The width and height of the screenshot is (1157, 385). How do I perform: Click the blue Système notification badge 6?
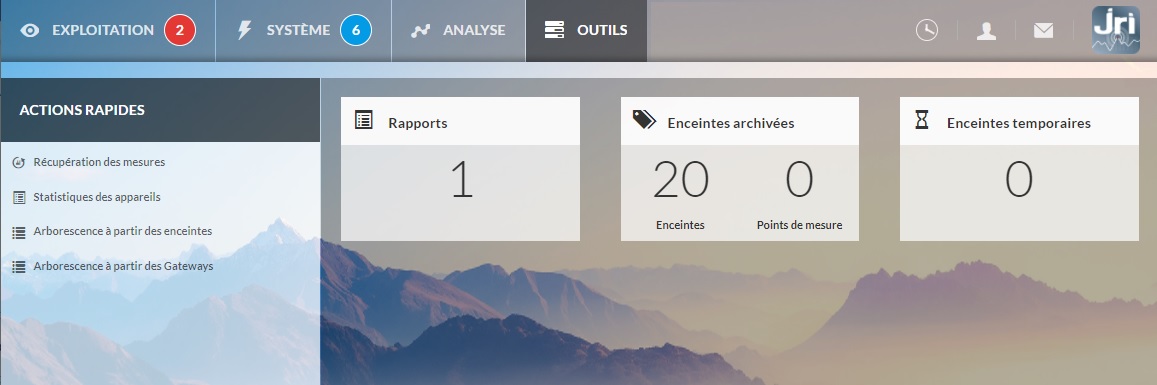[356, 30]
